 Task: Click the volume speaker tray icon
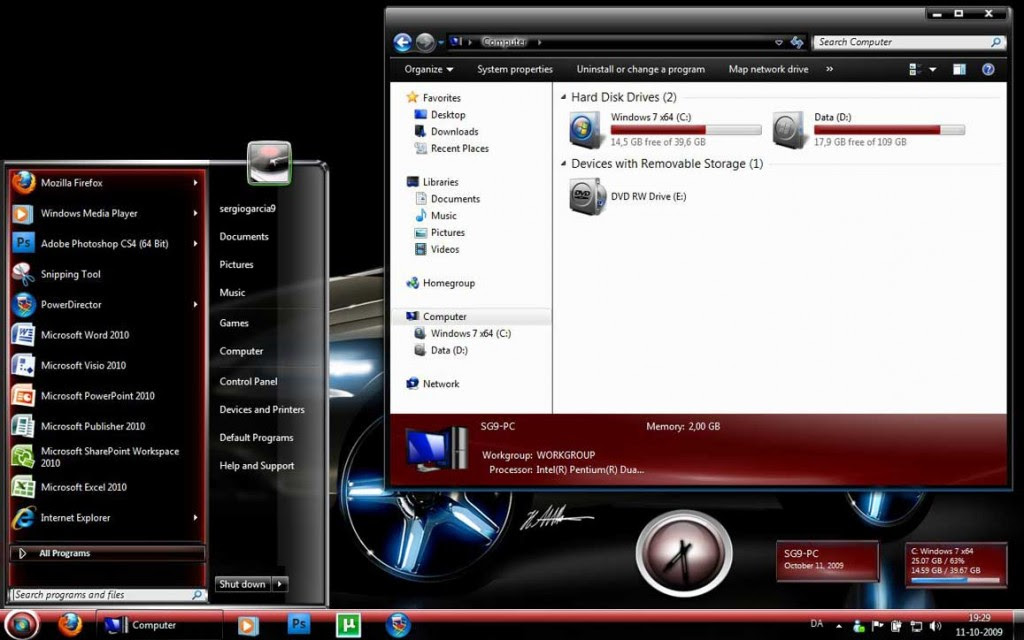(x=935, y=626)
